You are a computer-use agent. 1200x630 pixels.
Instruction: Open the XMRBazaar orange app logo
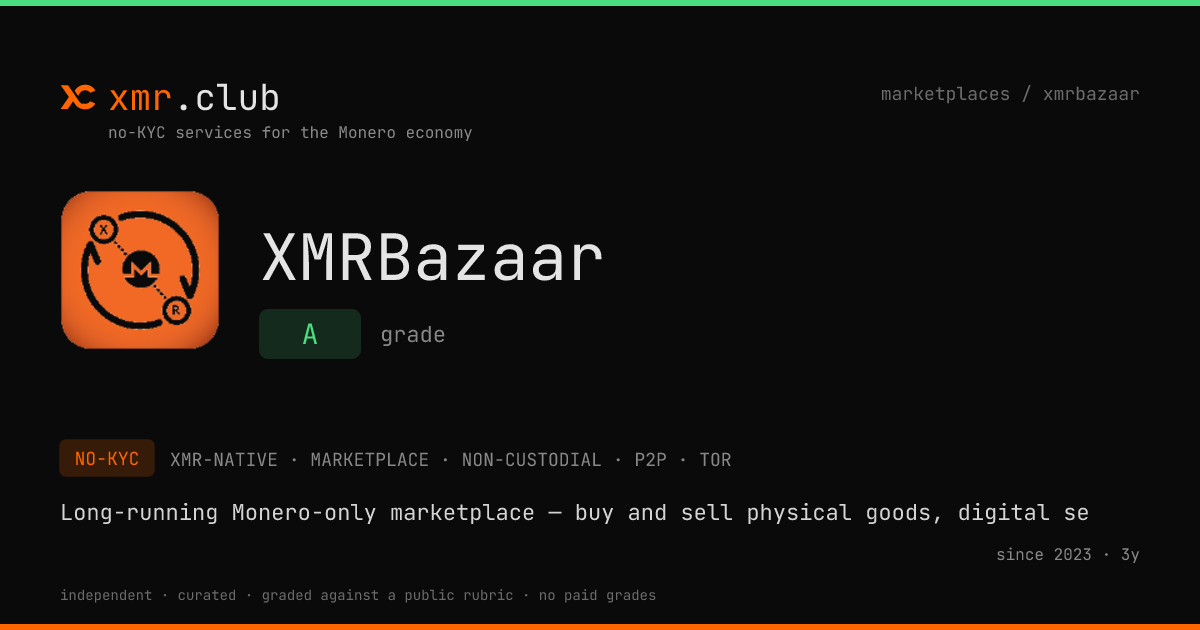pos(140,270)
